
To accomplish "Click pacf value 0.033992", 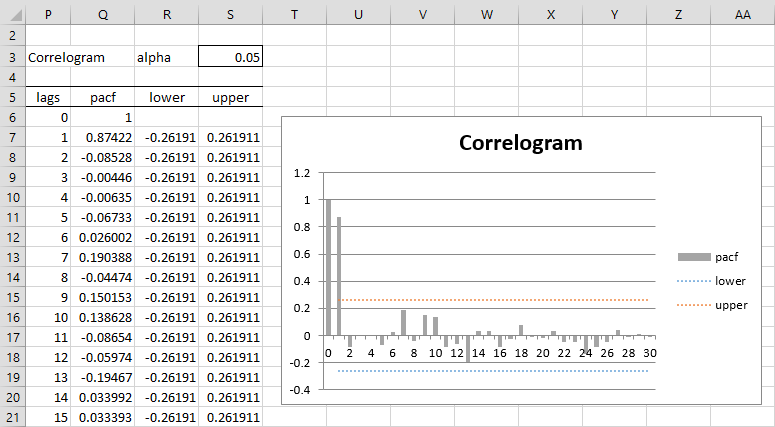I will pos(102,397).
